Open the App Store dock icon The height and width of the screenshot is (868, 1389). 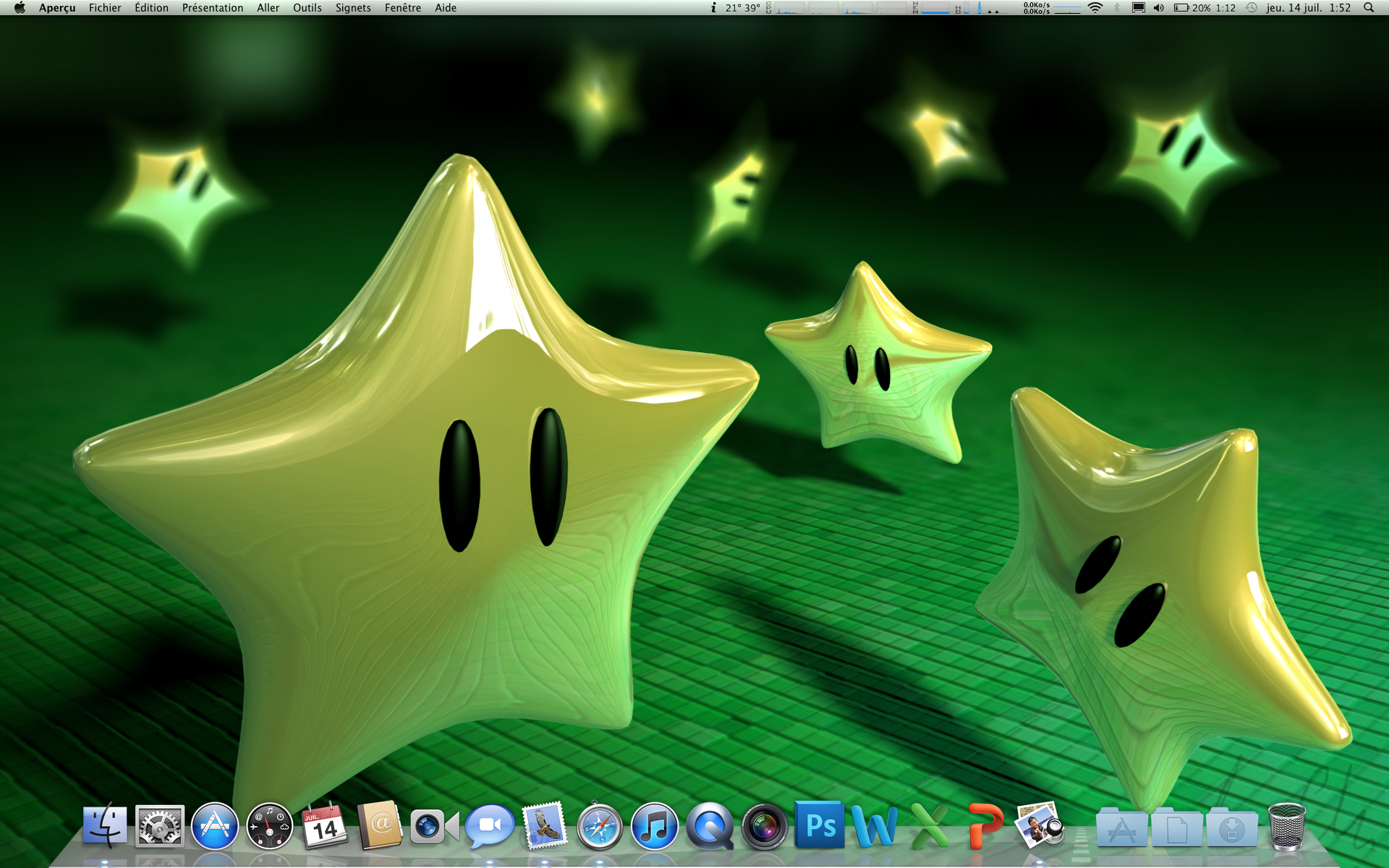215,825
